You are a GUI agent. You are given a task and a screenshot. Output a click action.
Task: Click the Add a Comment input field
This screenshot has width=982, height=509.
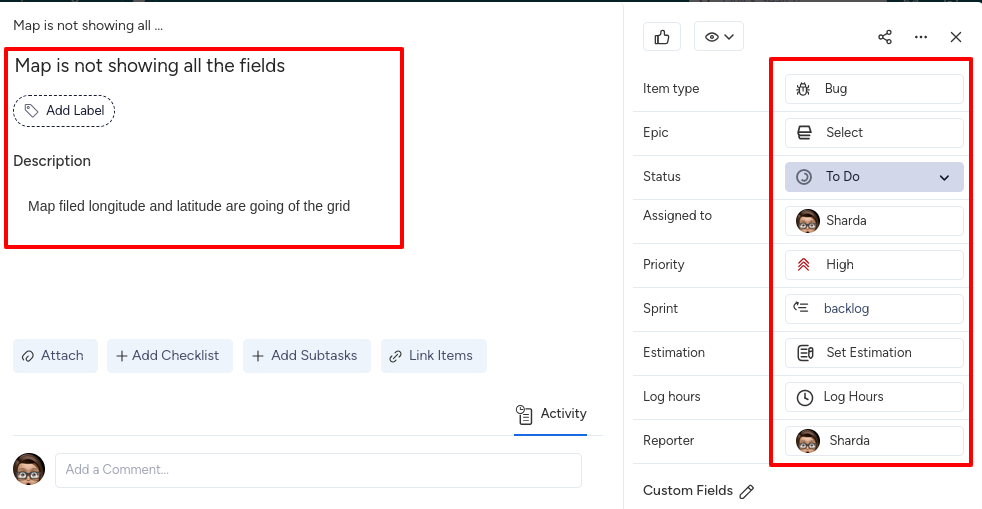click(318, 470)
